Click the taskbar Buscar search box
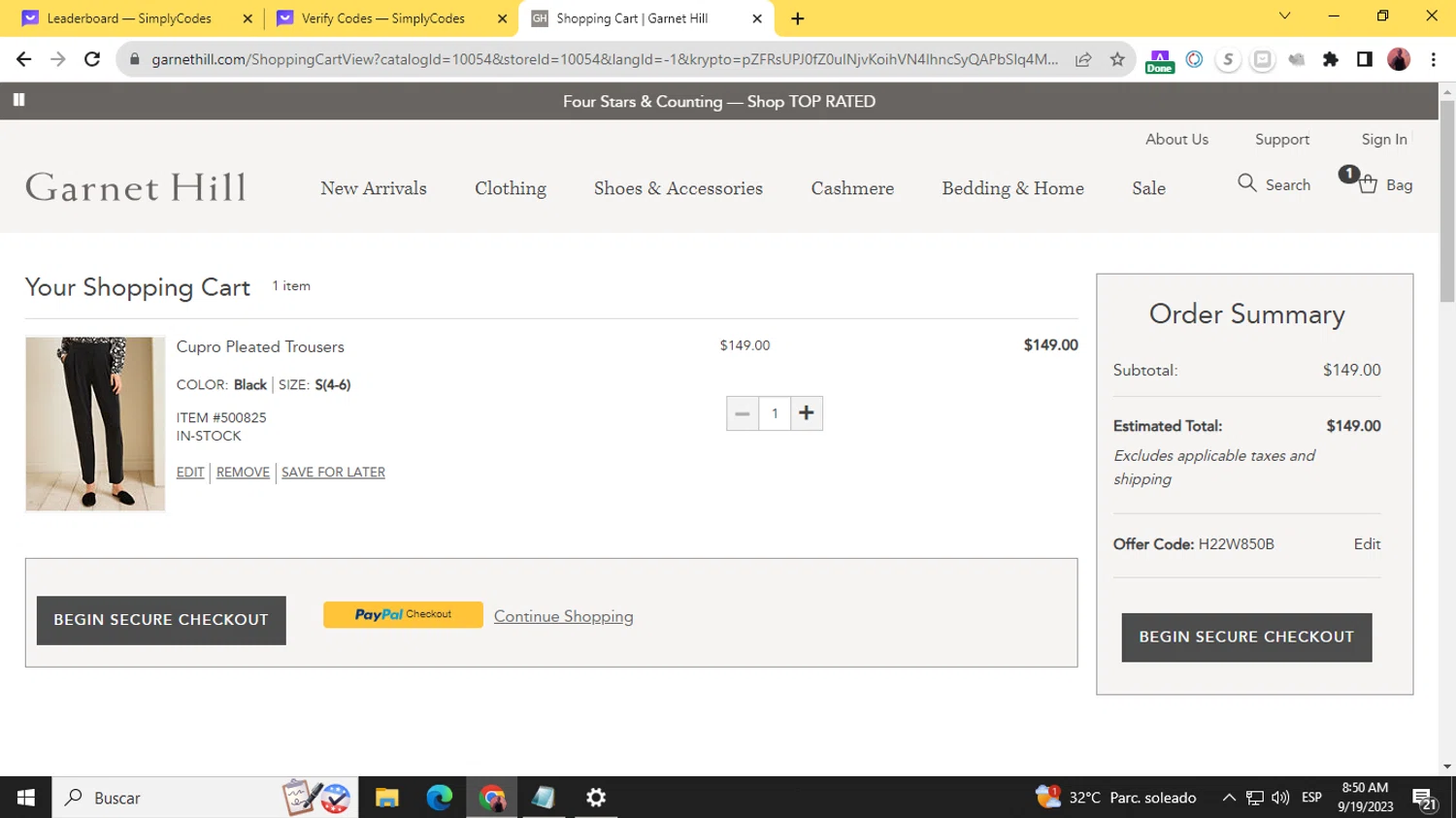 point(205,798)
